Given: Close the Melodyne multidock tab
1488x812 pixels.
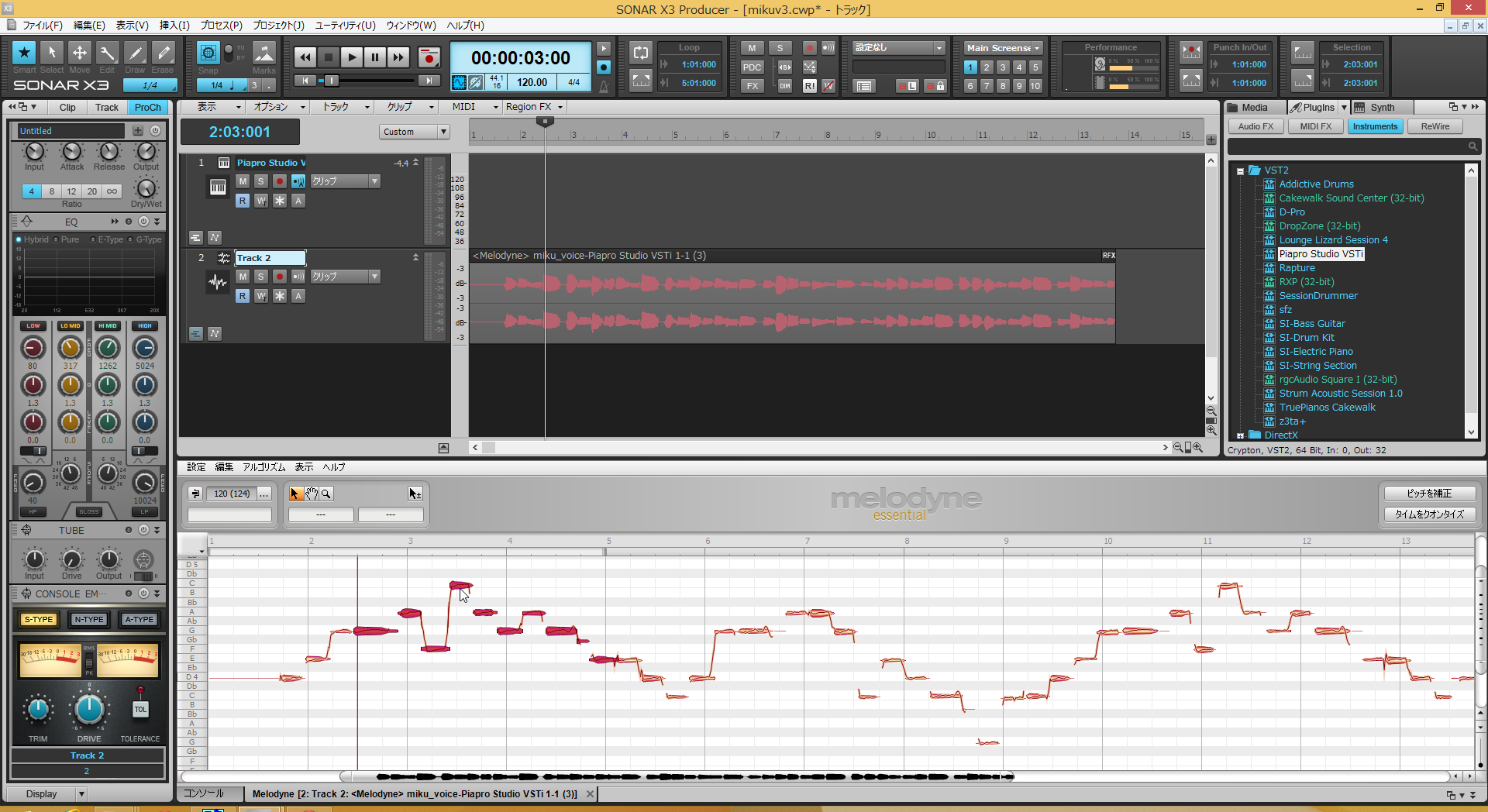Looking at the screenshot, I should (591, 794).
